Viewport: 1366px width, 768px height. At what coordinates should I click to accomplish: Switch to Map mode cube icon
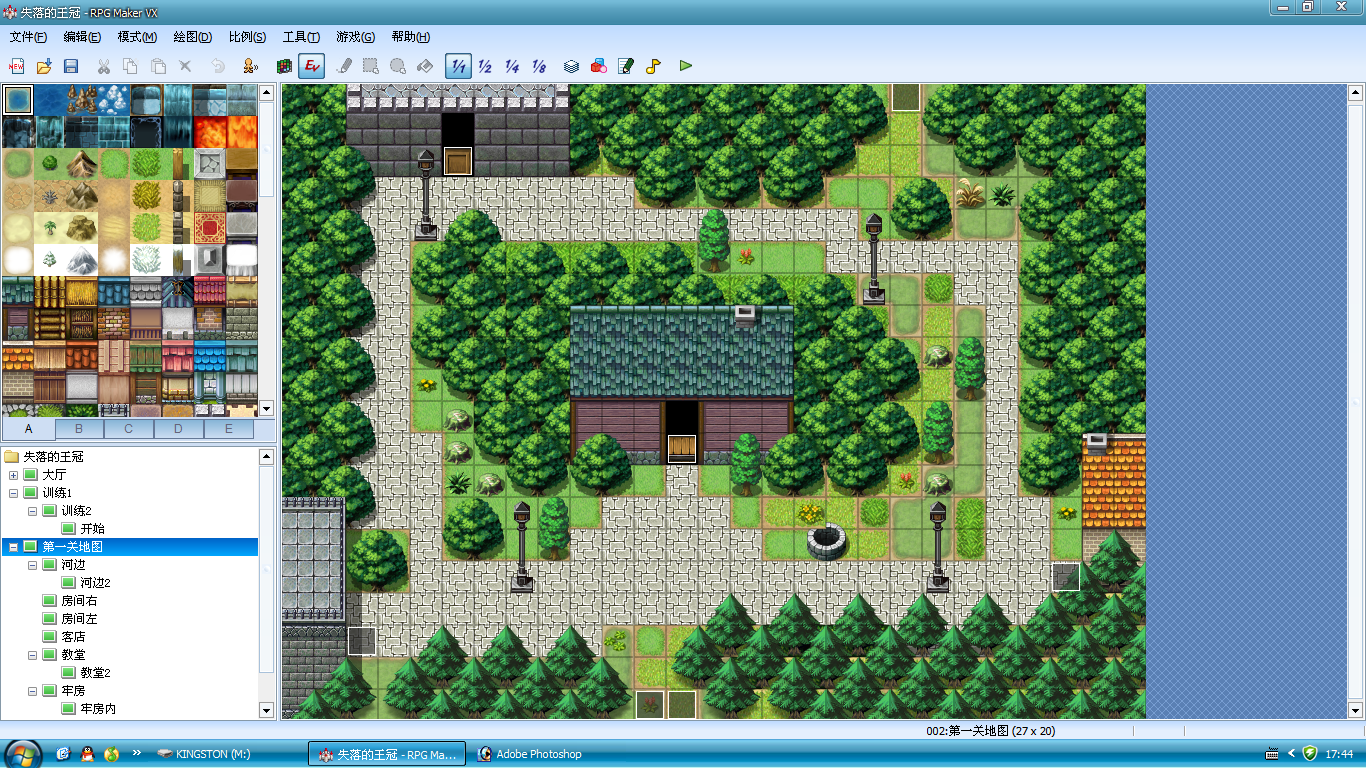285,66
